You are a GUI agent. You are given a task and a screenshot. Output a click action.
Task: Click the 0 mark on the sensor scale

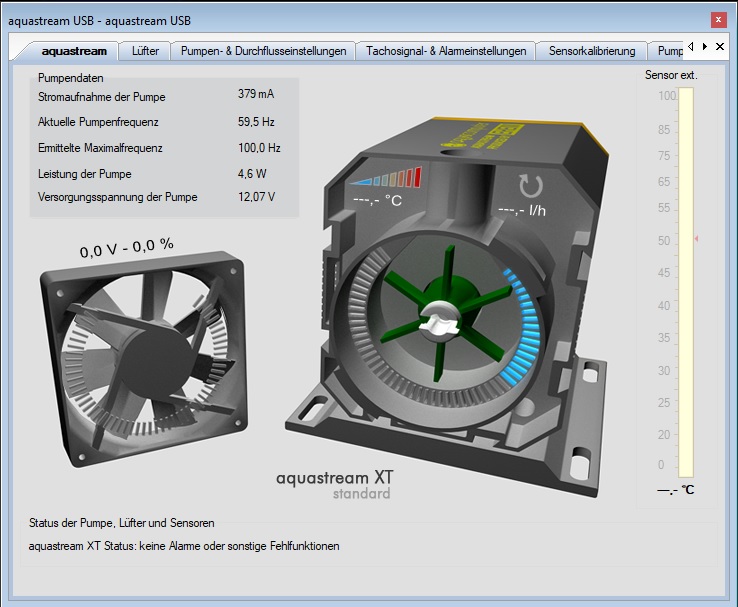click(661, 464)
